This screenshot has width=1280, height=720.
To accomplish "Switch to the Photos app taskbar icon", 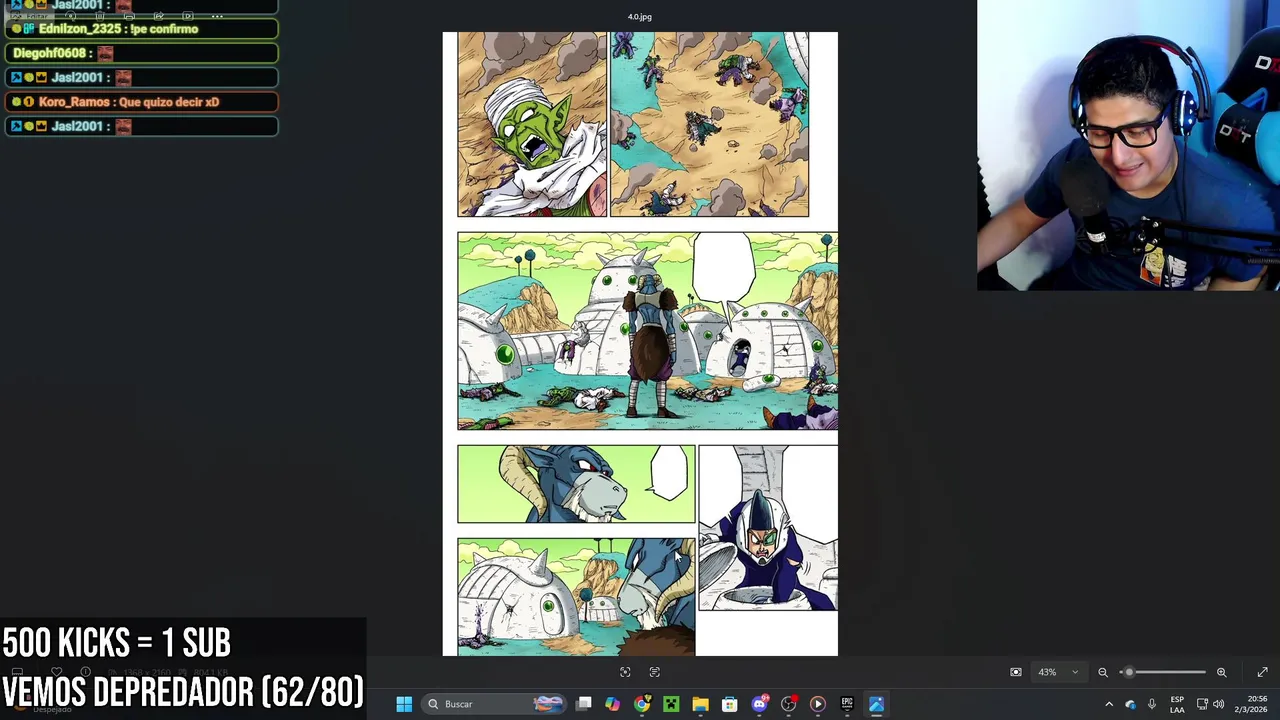I will tap(876, 704).
